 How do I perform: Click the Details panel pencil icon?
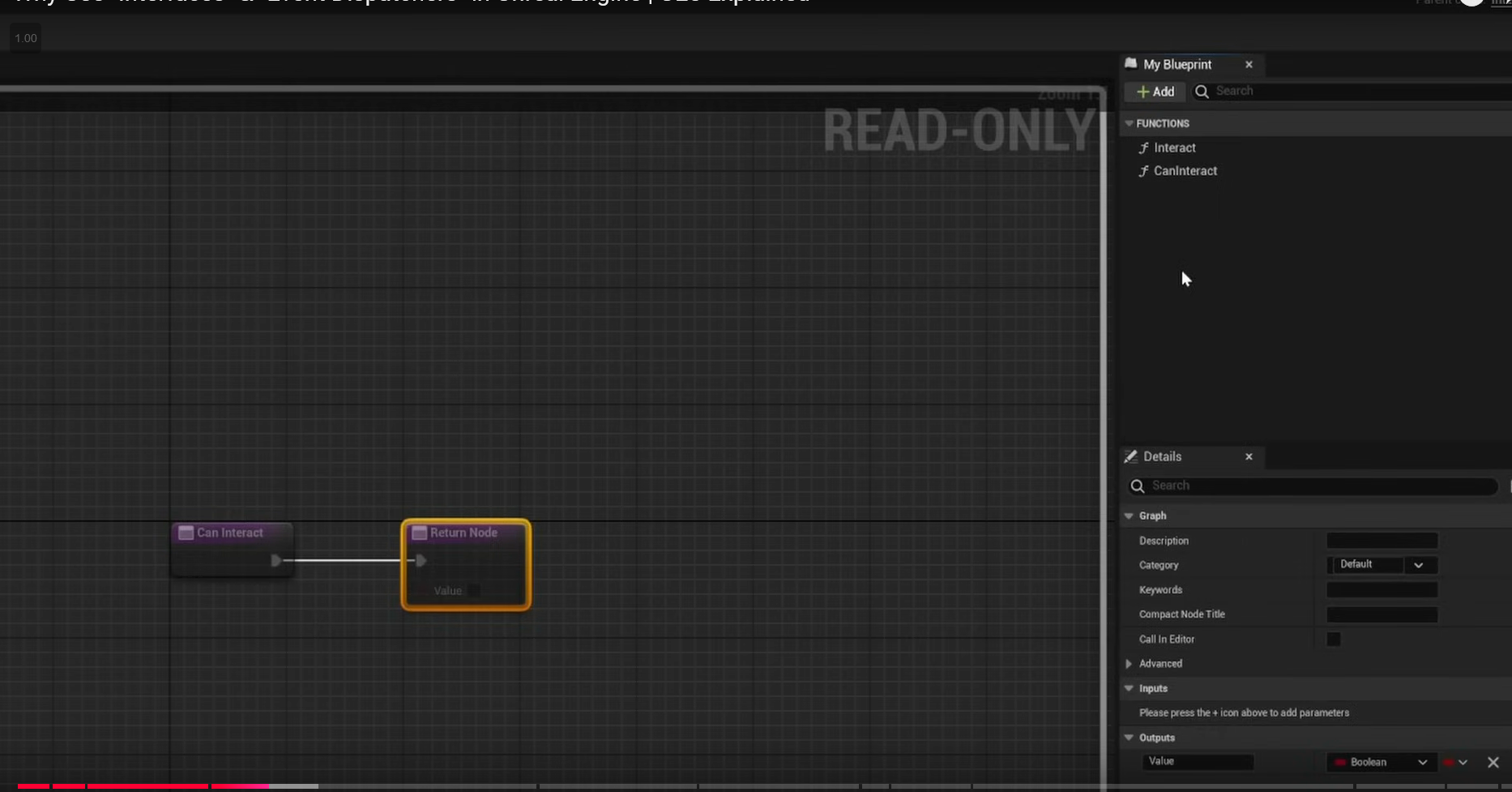[1131, 456]
